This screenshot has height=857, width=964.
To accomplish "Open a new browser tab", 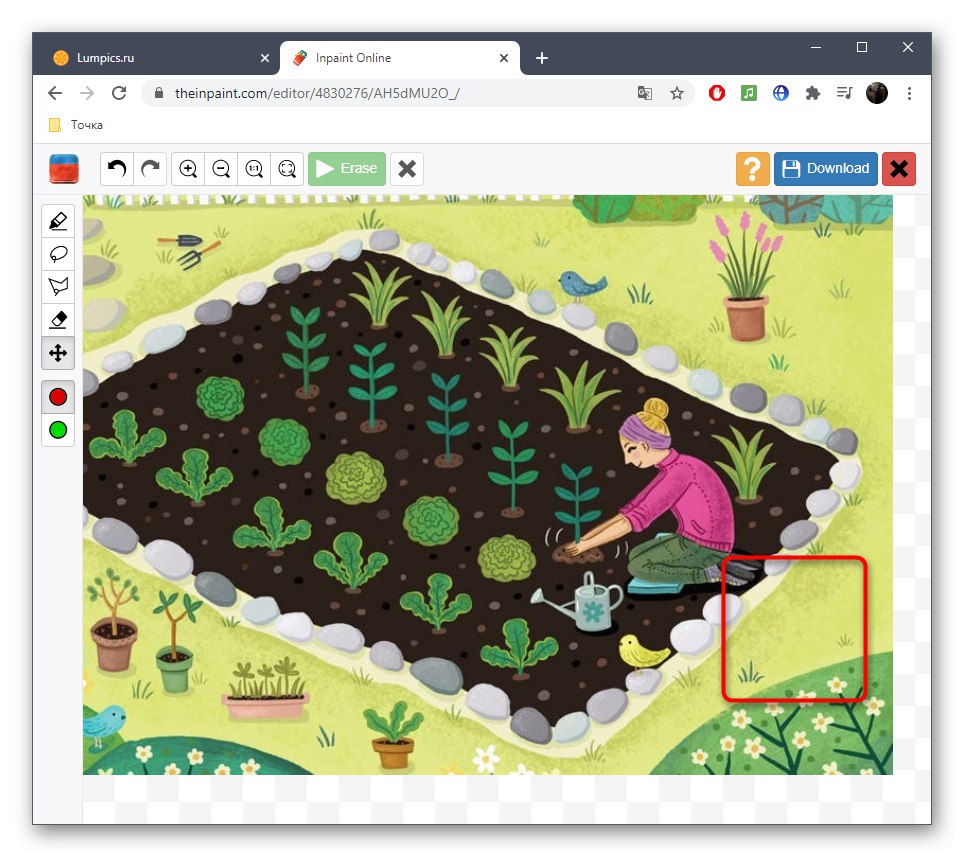I will [x=542, y=58].
